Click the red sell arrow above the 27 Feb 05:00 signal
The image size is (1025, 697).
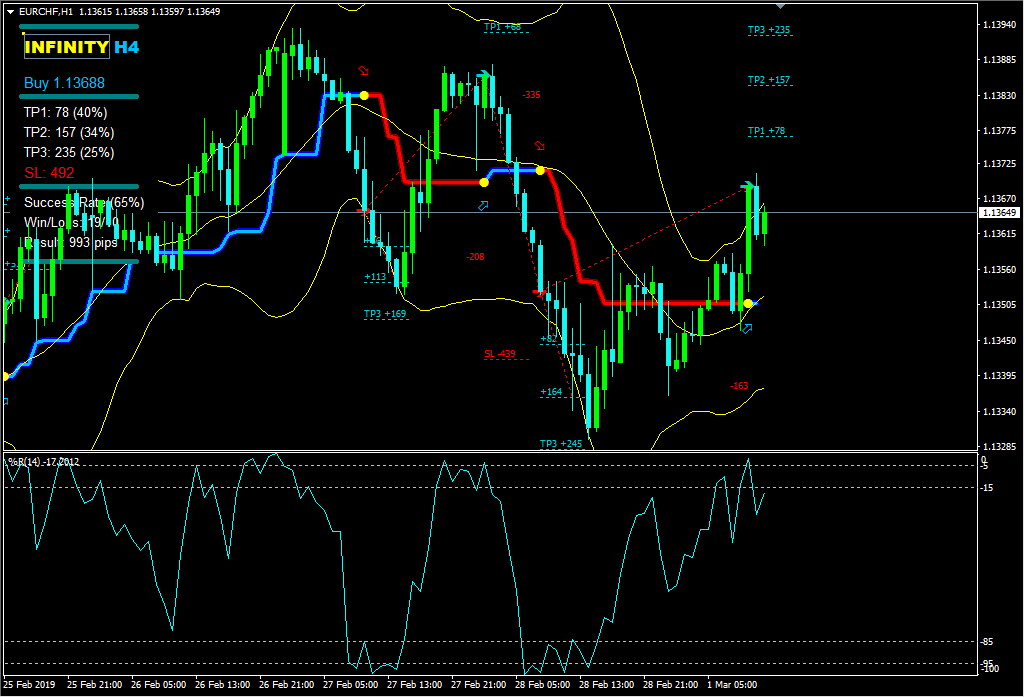point(363,71)
